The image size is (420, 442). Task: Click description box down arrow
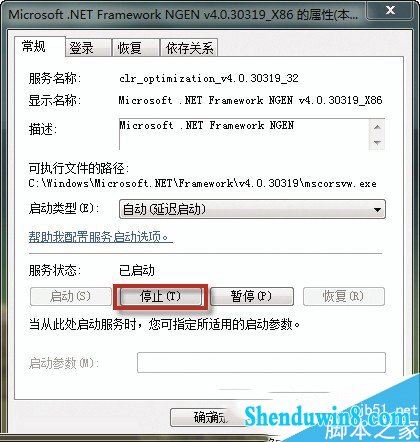377,143
